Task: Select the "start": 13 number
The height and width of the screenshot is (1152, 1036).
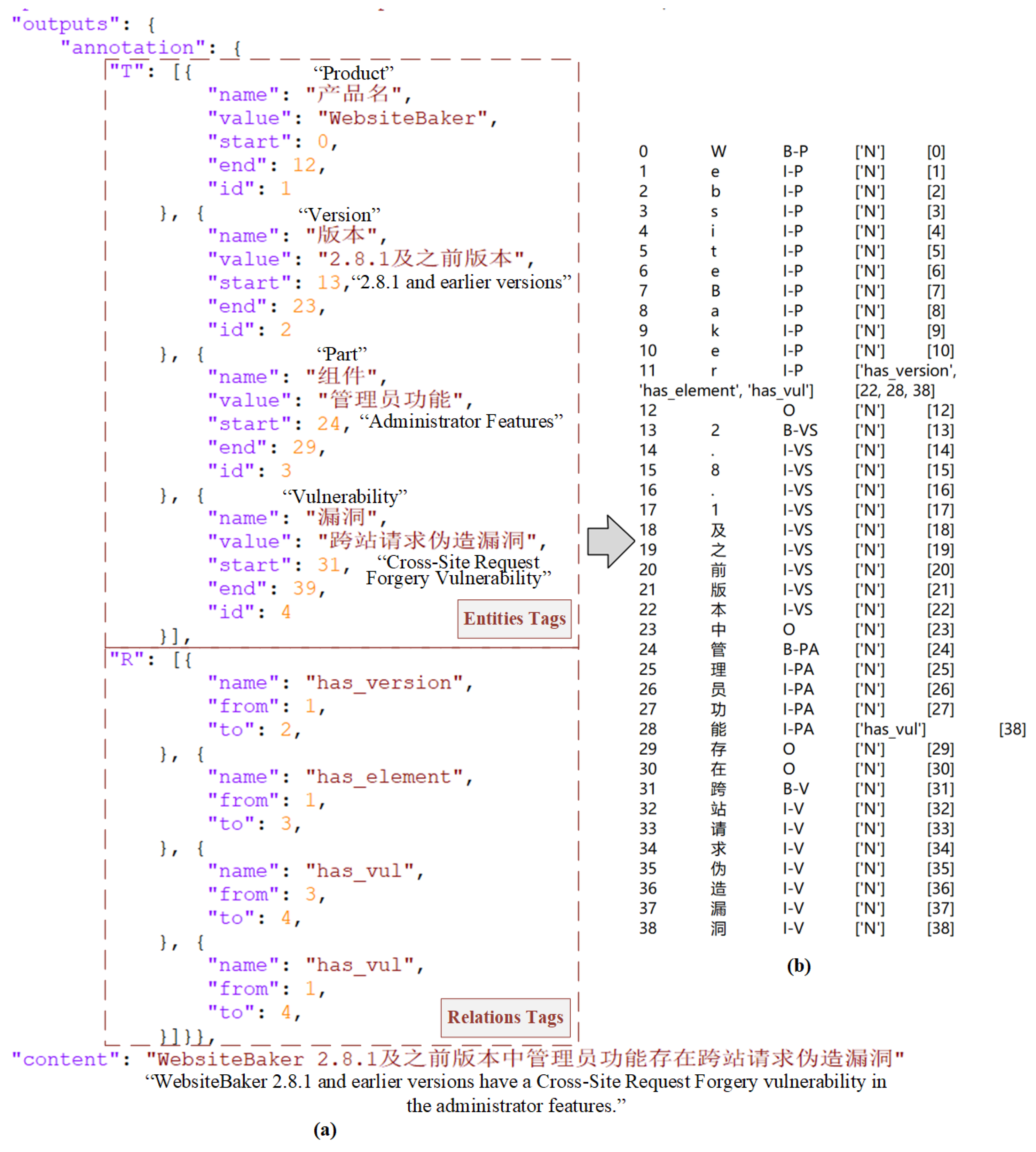Action: point(328,282)
